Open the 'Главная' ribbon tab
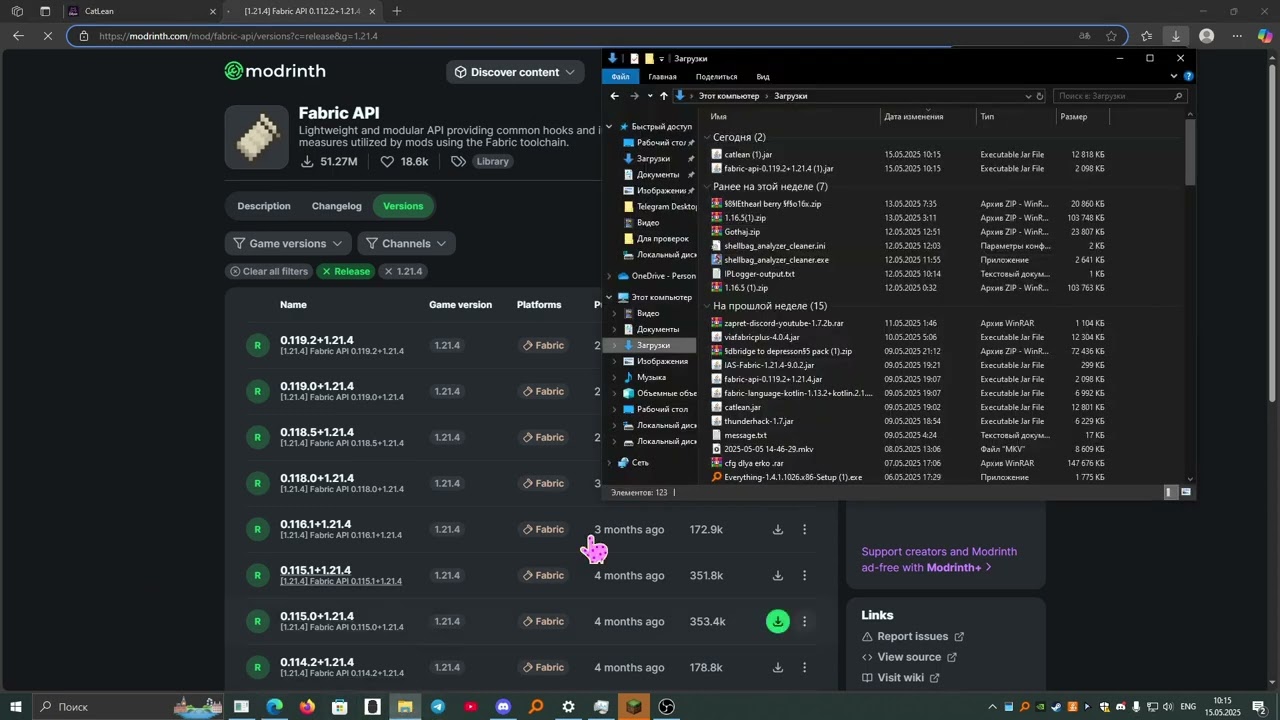 [662, 77]
